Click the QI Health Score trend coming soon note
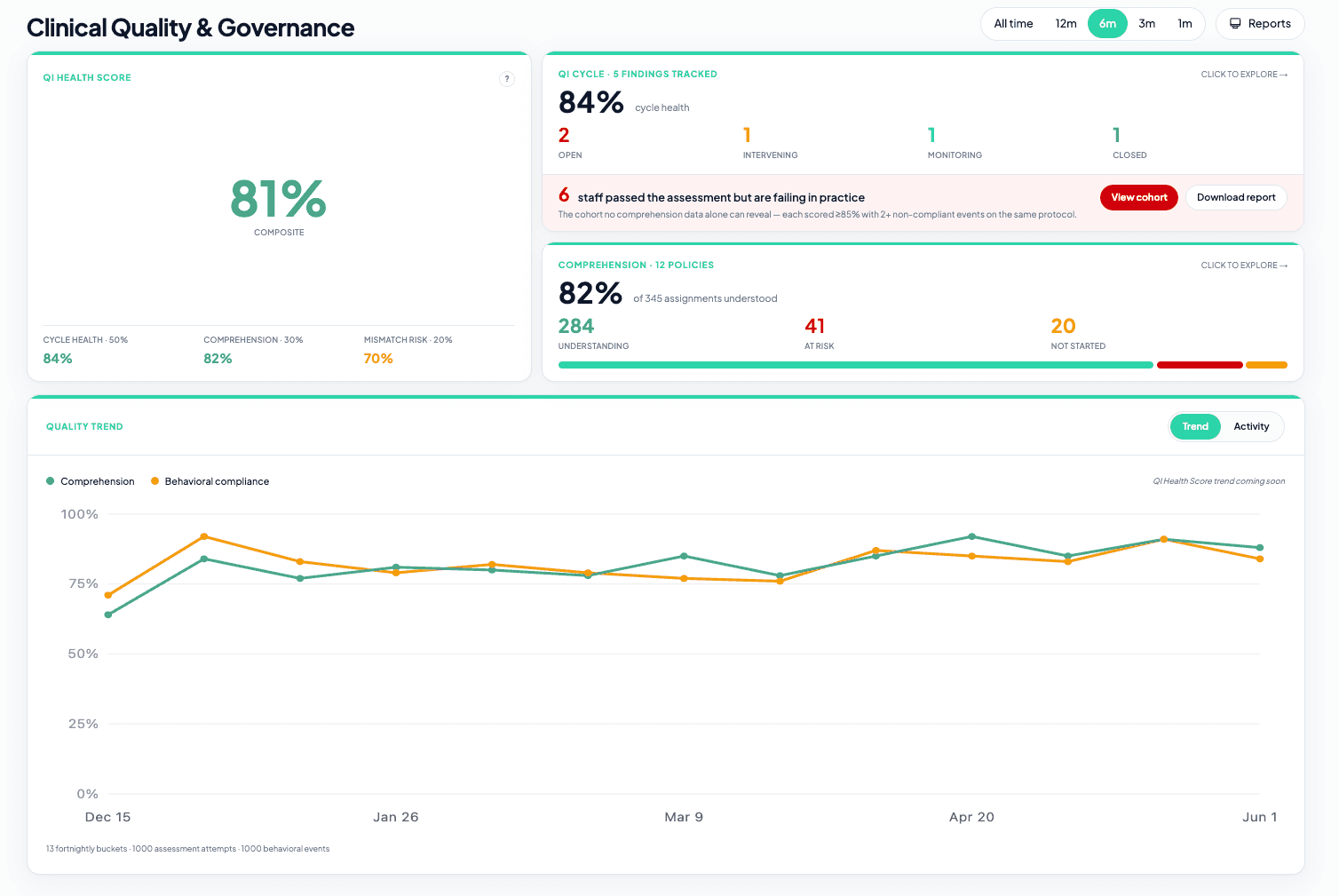This screenshot has height=896, width=1339. coord(1219,481)
